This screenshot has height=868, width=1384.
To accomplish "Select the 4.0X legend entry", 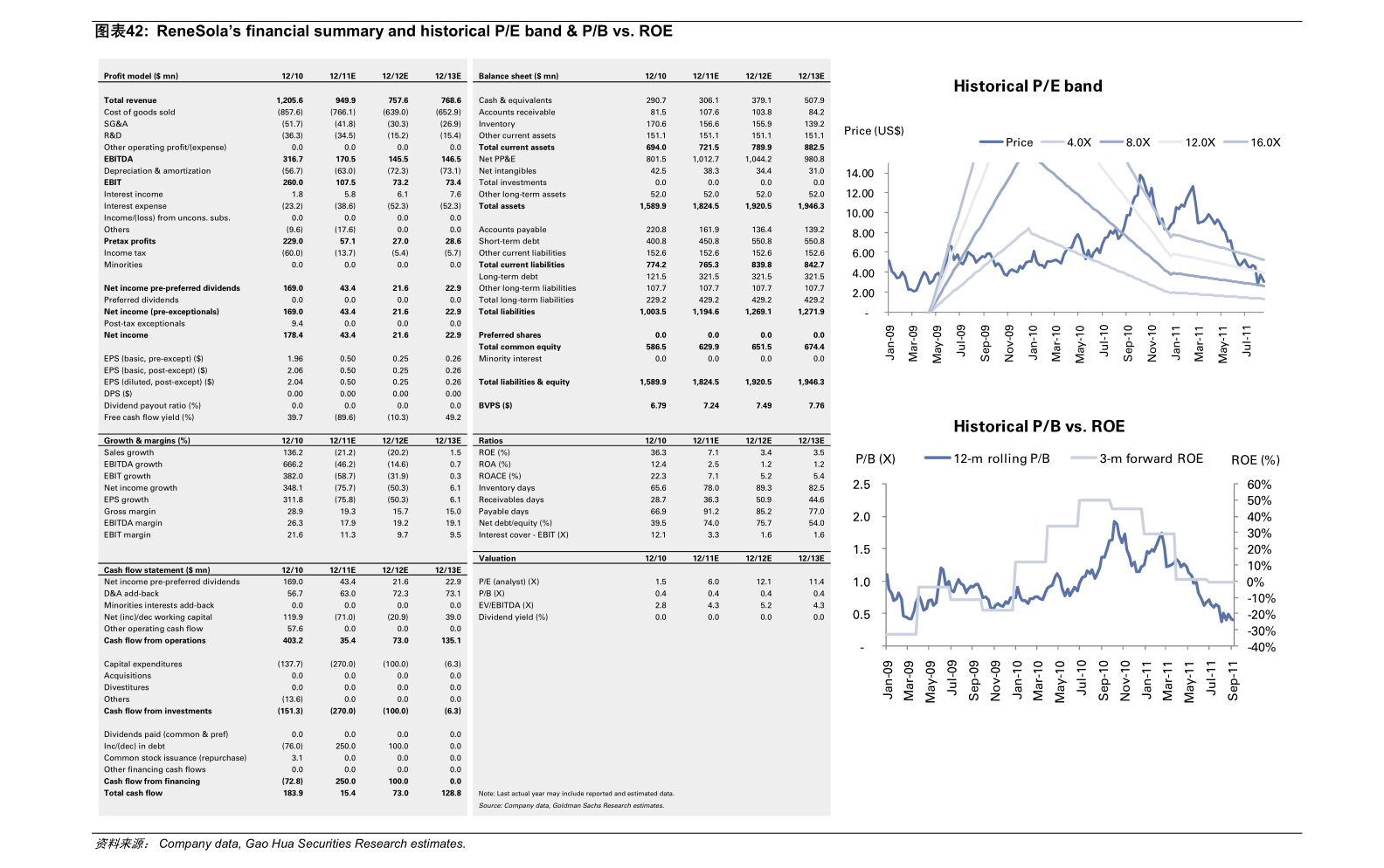I will [1065, 142].
